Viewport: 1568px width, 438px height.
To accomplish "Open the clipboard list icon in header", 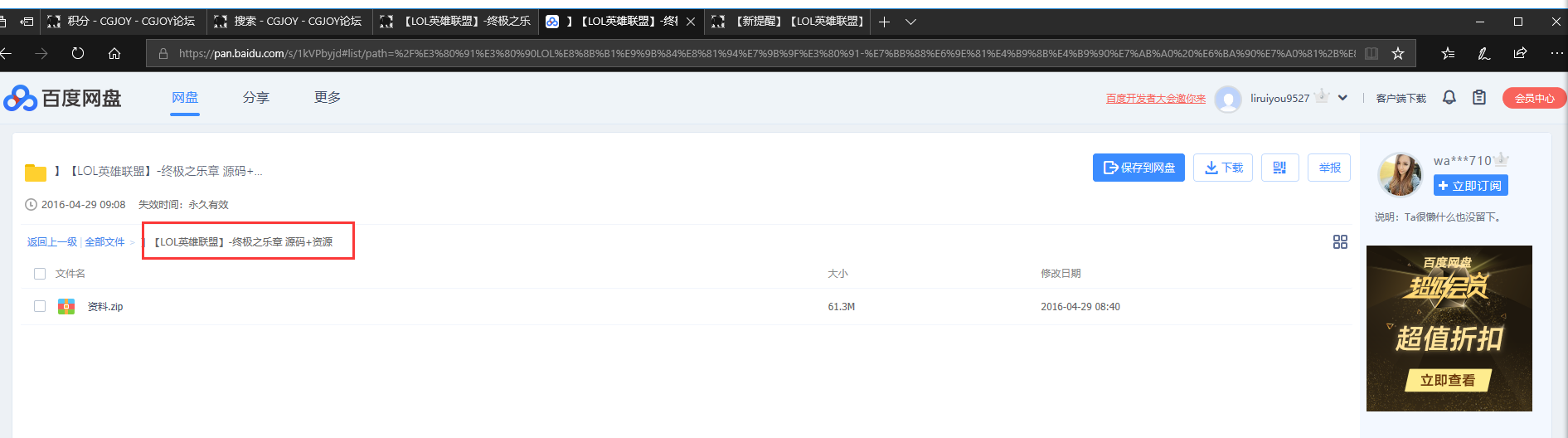I will pos(1479,98).
